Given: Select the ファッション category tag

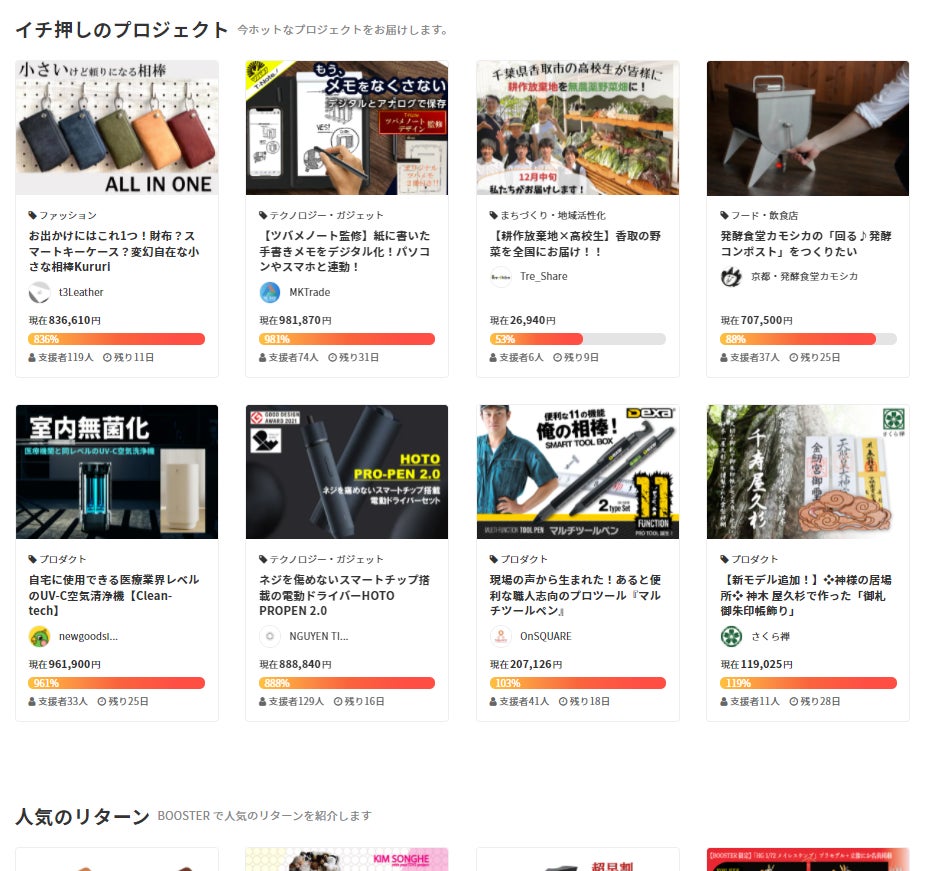Looking at the screenshot, I should point(63,216).
